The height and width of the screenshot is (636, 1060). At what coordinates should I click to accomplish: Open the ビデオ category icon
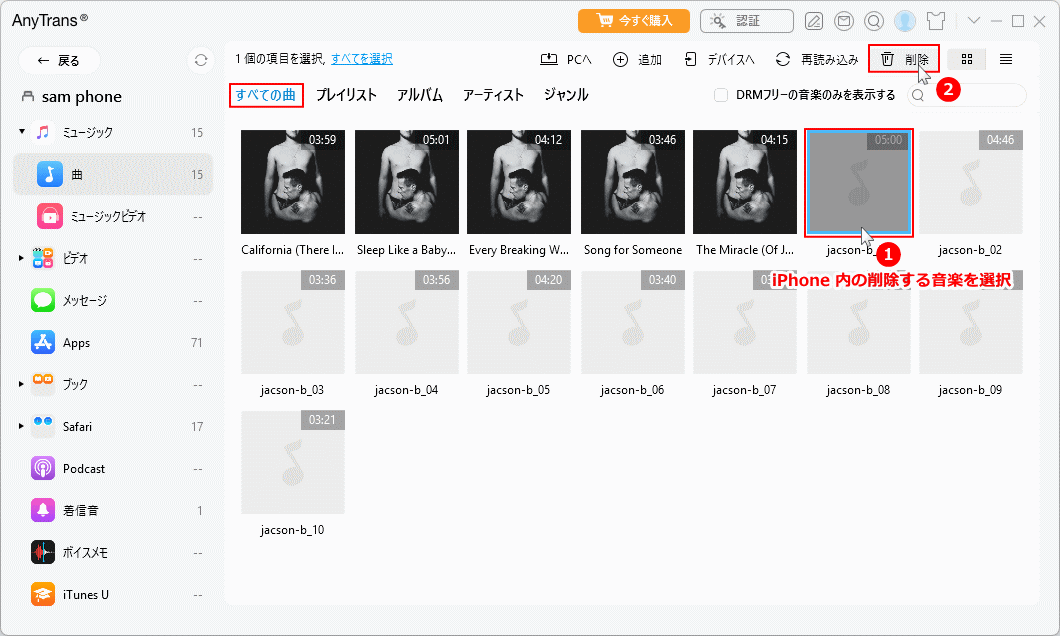(43, 258)
